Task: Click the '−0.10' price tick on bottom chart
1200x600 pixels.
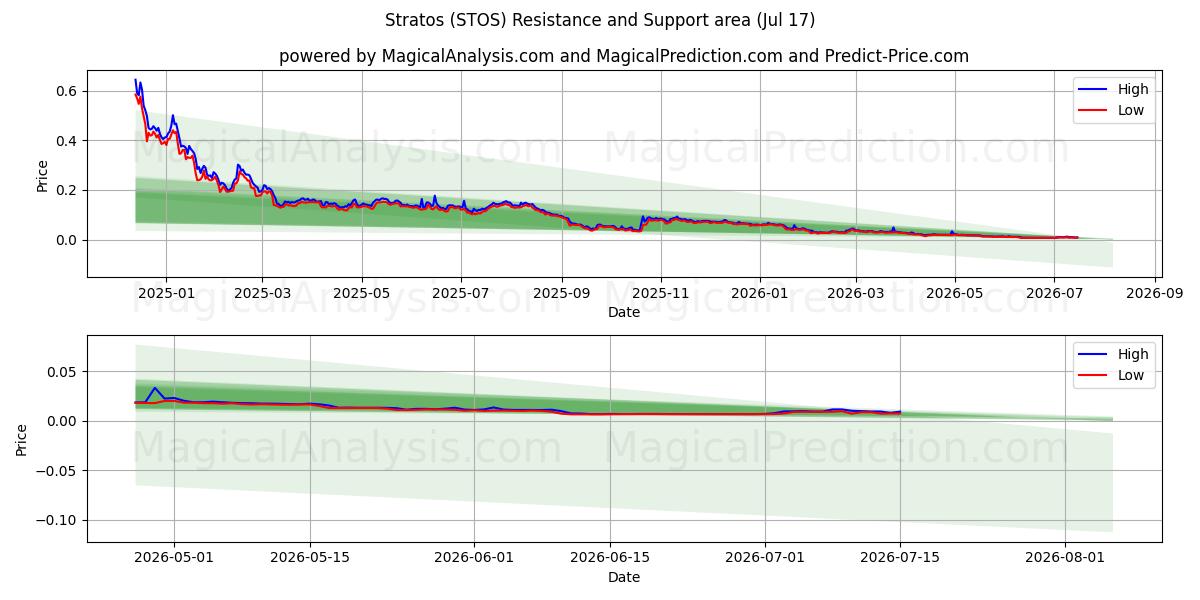Action: [x=57, y=520]
